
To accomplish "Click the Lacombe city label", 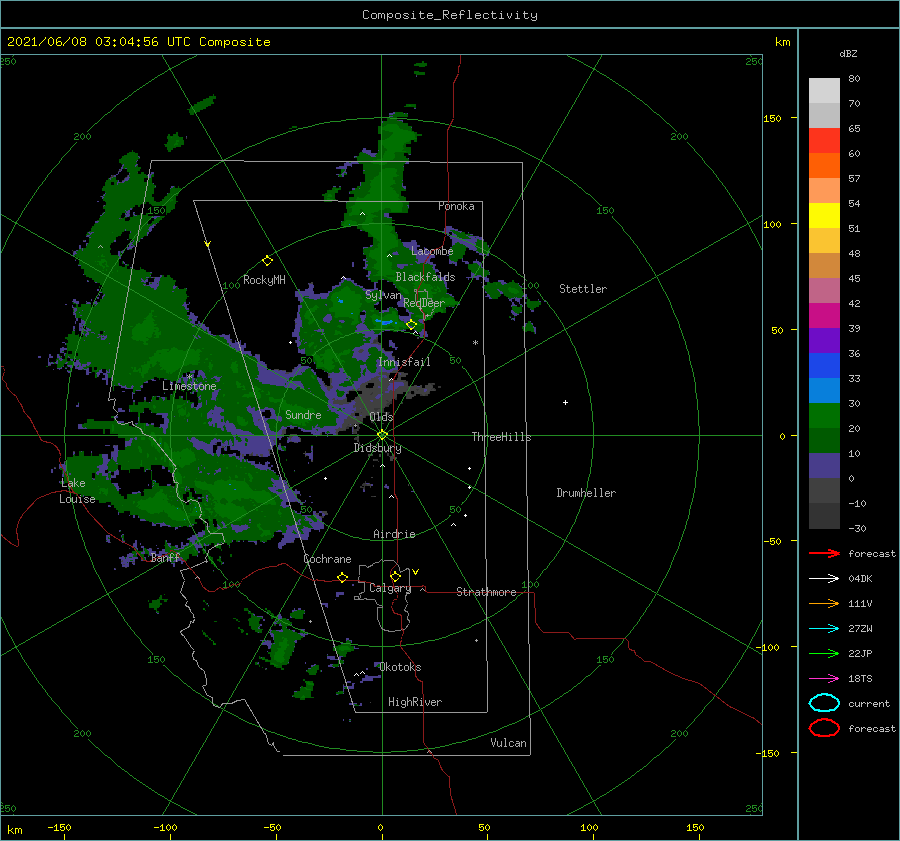I will tap(432, 251).
